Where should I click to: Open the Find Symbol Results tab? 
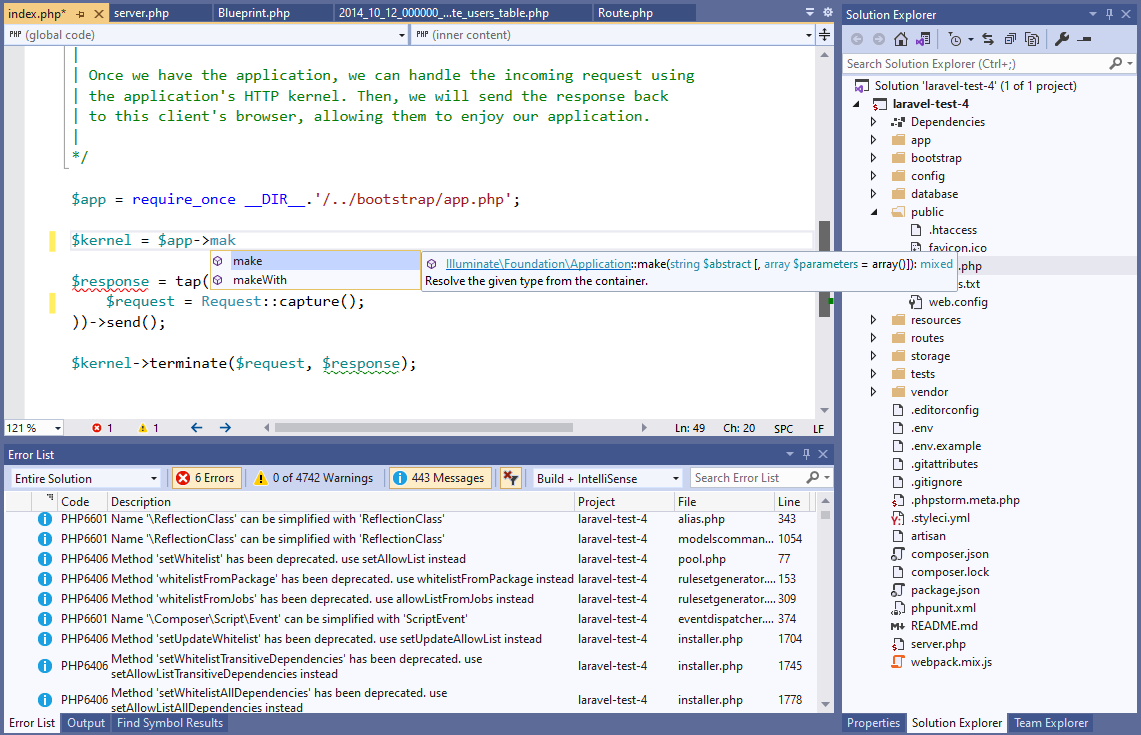click(x=170, y=723)
